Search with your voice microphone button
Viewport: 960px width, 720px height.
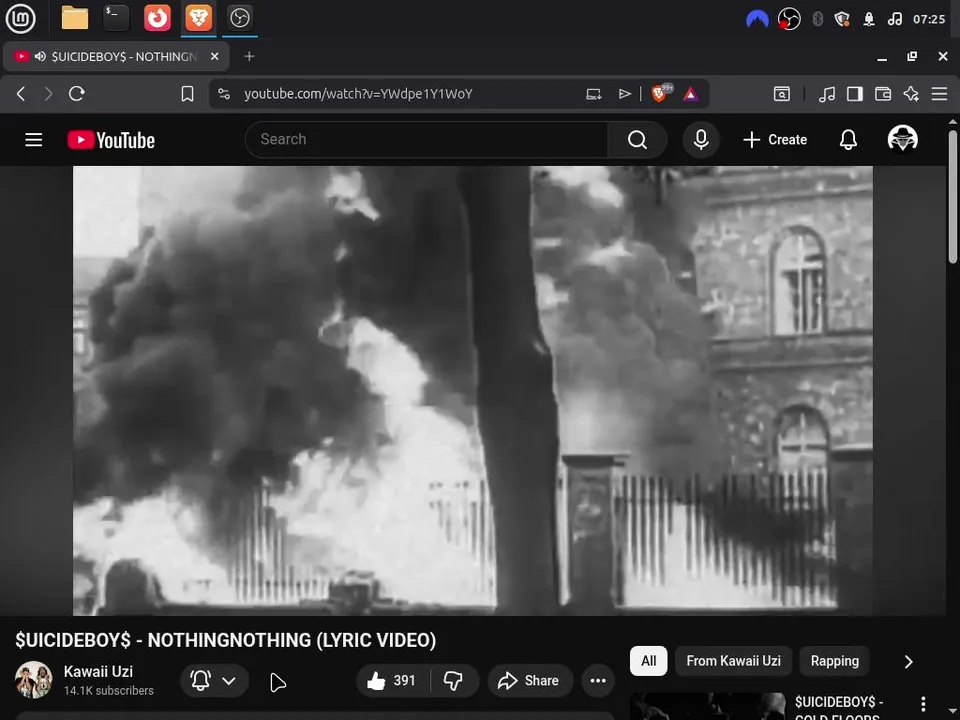tap(701, 140)
